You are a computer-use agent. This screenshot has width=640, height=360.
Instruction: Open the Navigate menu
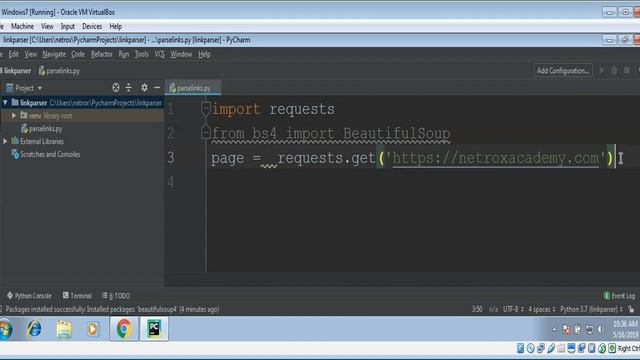click(54, 54)
